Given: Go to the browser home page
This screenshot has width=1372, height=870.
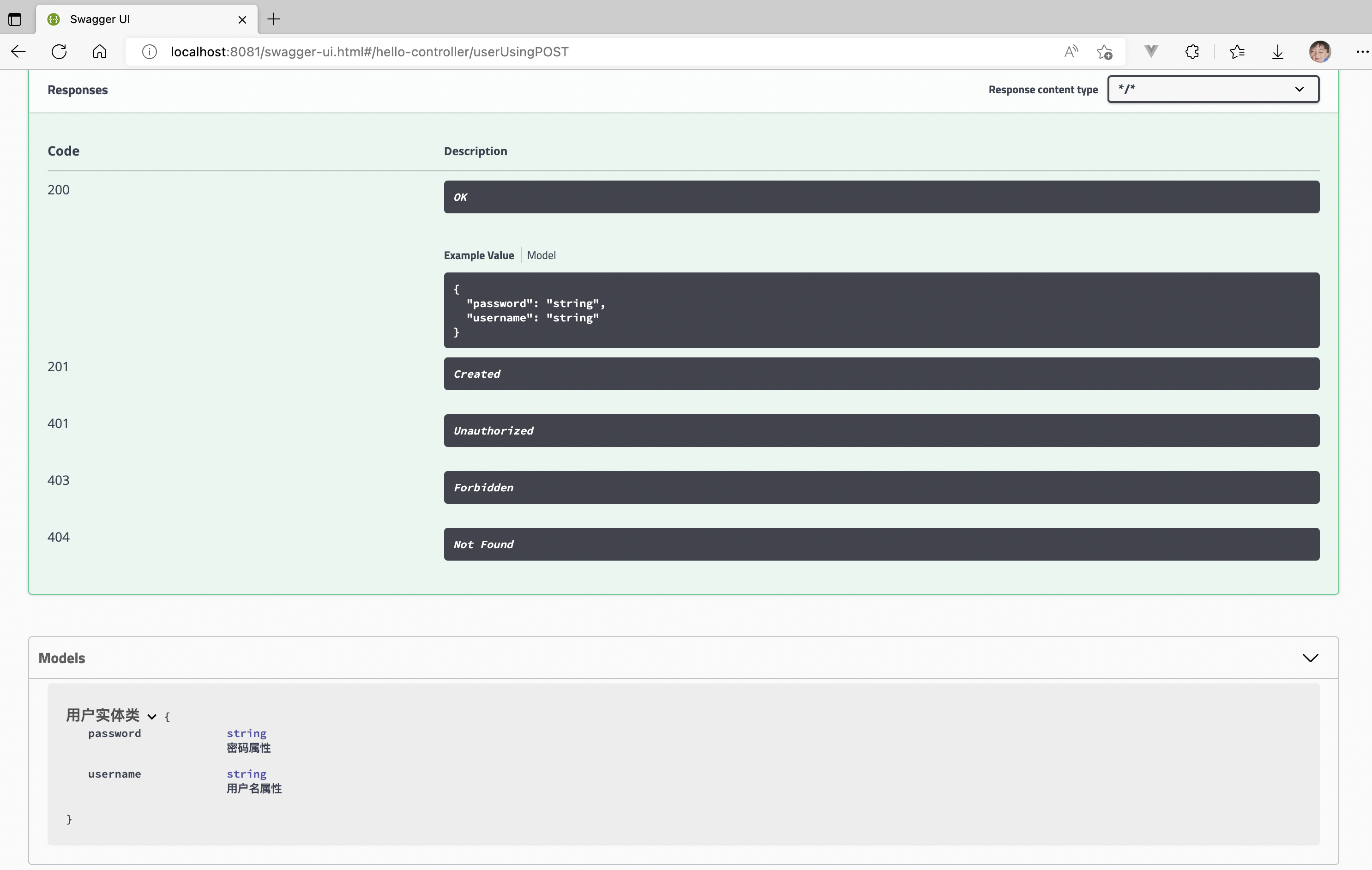Looking at the screenshot, I should [100, 52].
